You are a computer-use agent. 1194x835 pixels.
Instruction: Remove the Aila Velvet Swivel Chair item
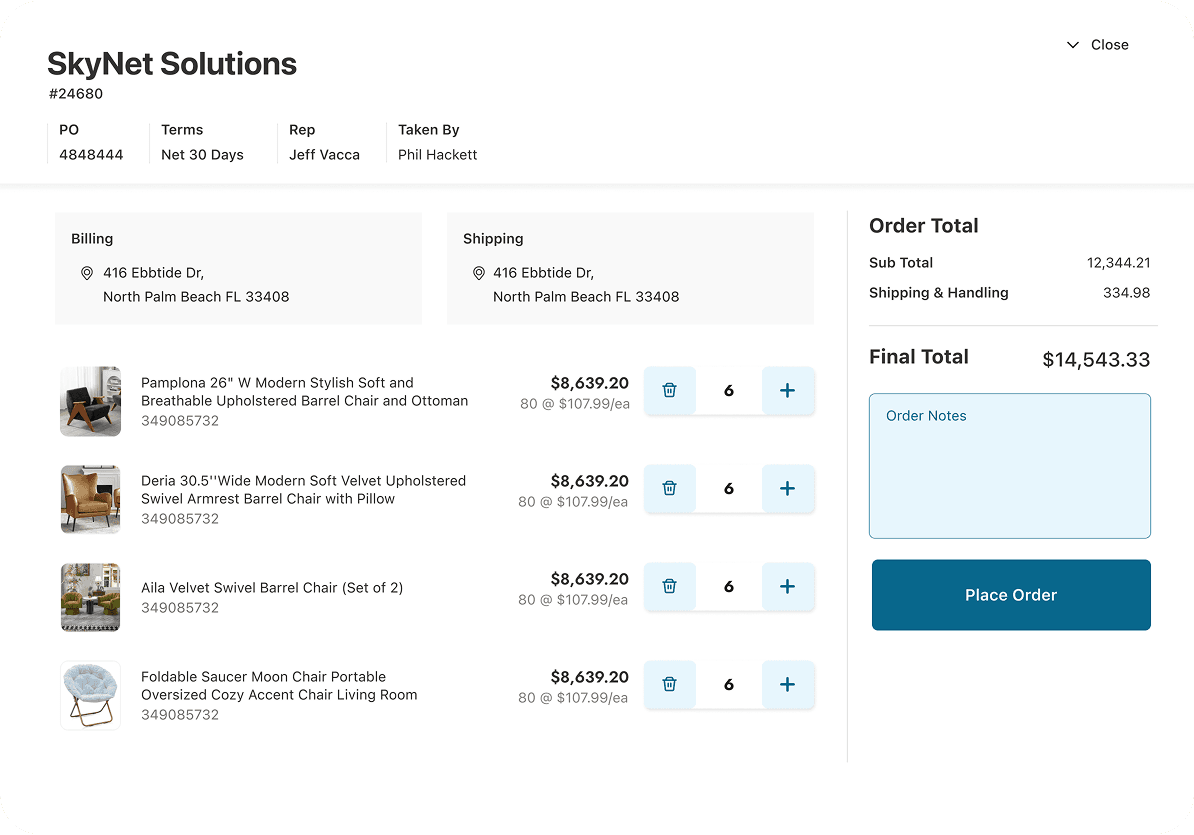pyautogui.click(x=669, y=587)
